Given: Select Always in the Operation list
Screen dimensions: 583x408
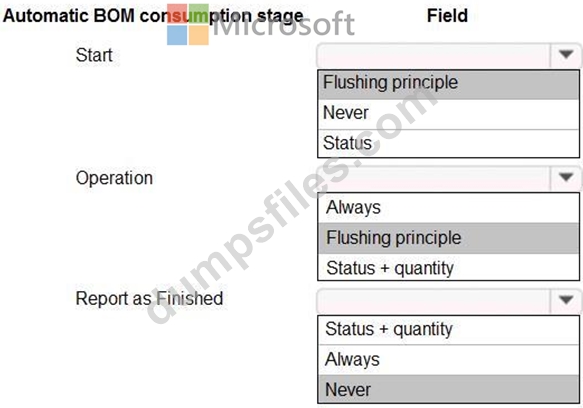Looking at the screenshot, I should (448, 208).
